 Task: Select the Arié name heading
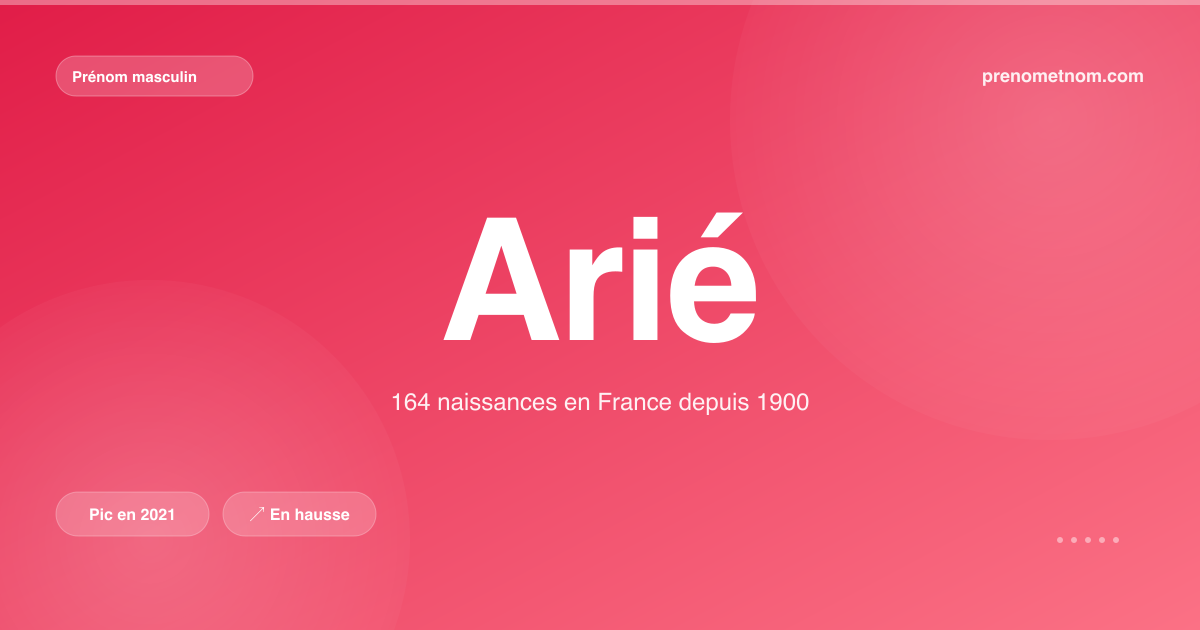point(600,276)
